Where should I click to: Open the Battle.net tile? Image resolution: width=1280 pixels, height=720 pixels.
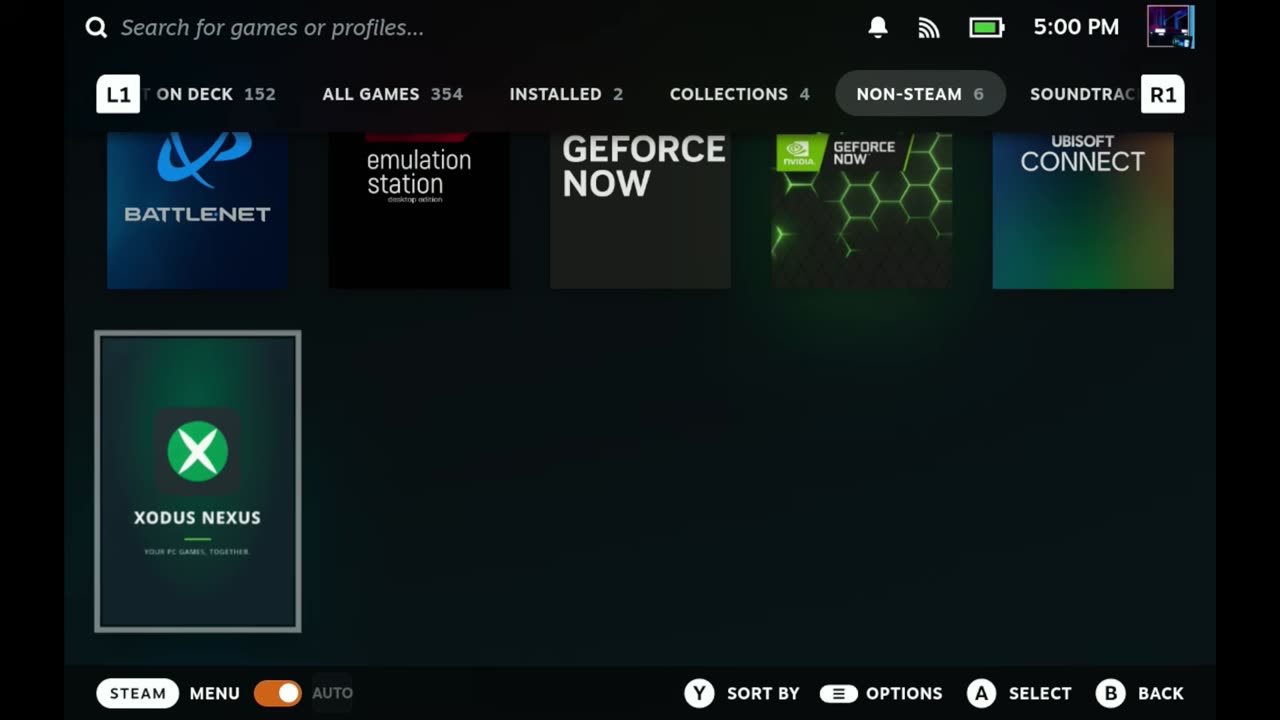pos(197,210)
